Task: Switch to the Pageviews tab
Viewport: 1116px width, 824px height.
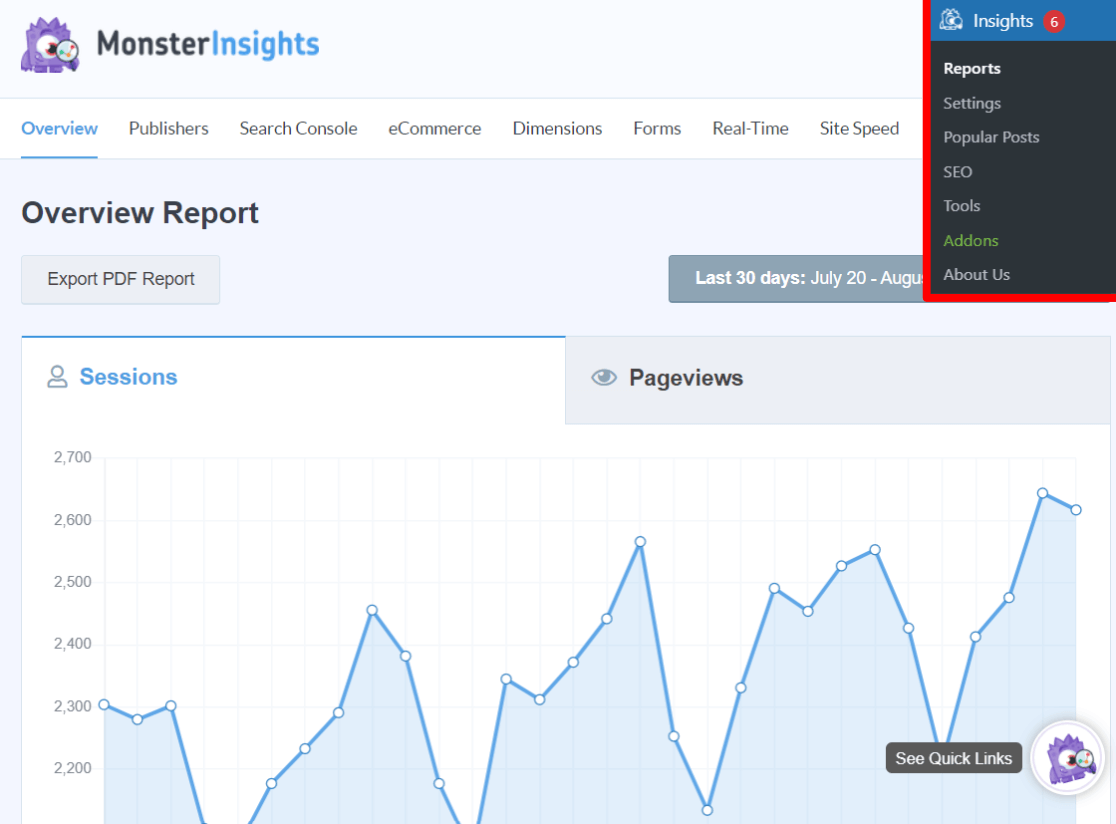Action: point(686,378)
